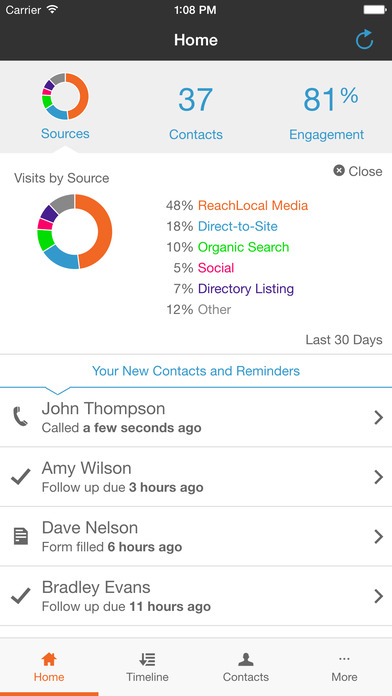Open the Timeline icon in bottom bar

coord(147,659)
